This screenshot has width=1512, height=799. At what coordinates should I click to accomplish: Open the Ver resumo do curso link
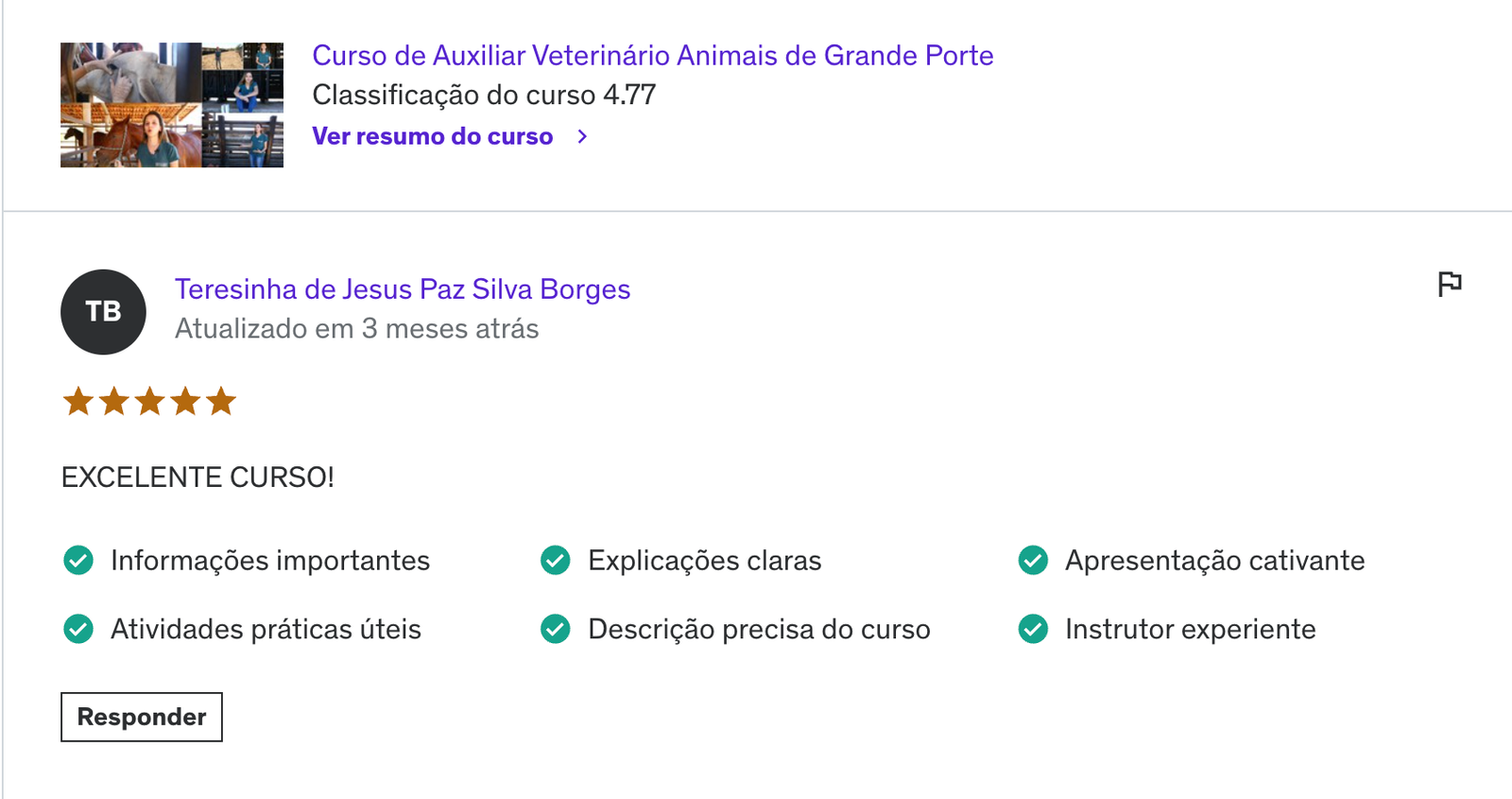click(433, 137)
